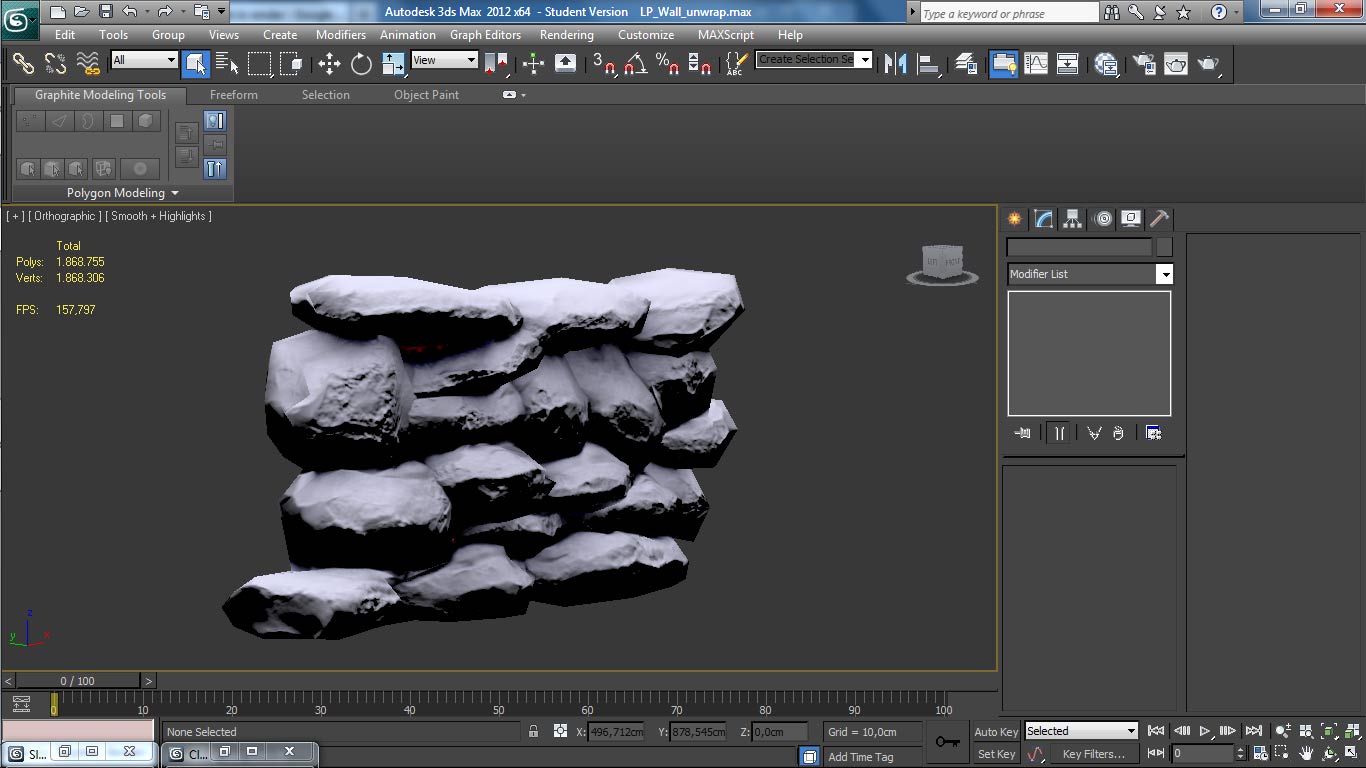Click the Key Filters button
Viewport: 1366px width, 768px height.
tap(1095, 753)
